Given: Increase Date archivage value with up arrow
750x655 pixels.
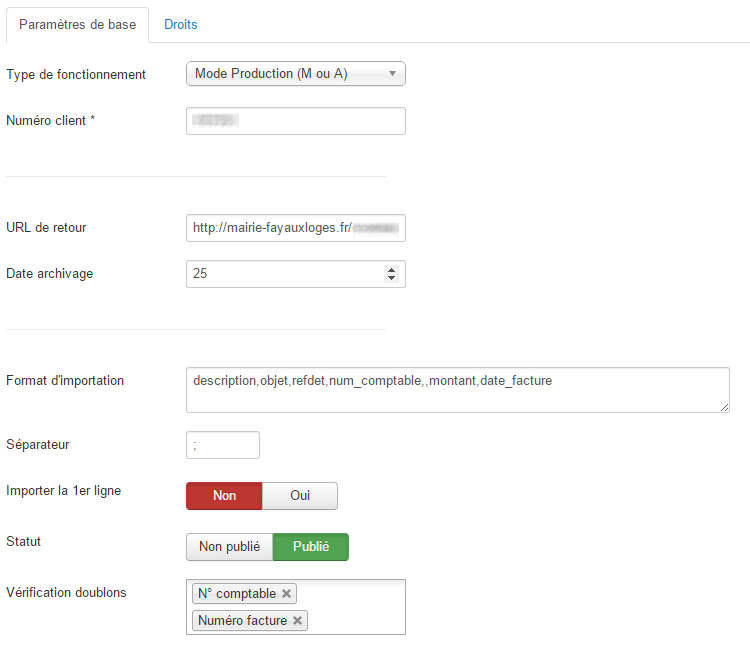Looking at the screenshot, I should coord(391,269).
